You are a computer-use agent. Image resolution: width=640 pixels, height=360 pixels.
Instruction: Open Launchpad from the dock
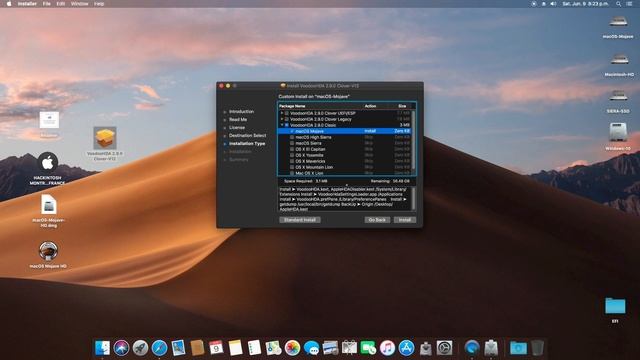[140, 348]
